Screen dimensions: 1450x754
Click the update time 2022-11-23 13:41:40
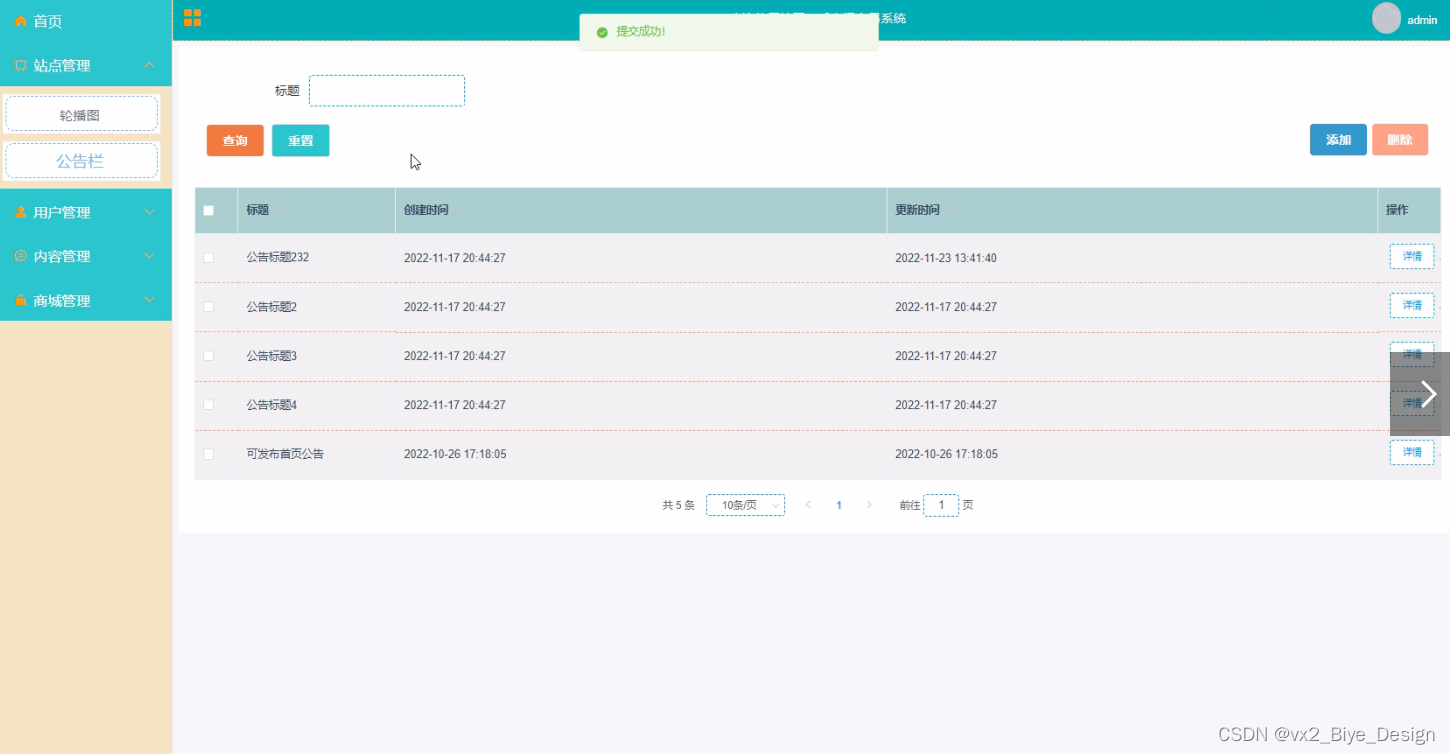(946, 258)
